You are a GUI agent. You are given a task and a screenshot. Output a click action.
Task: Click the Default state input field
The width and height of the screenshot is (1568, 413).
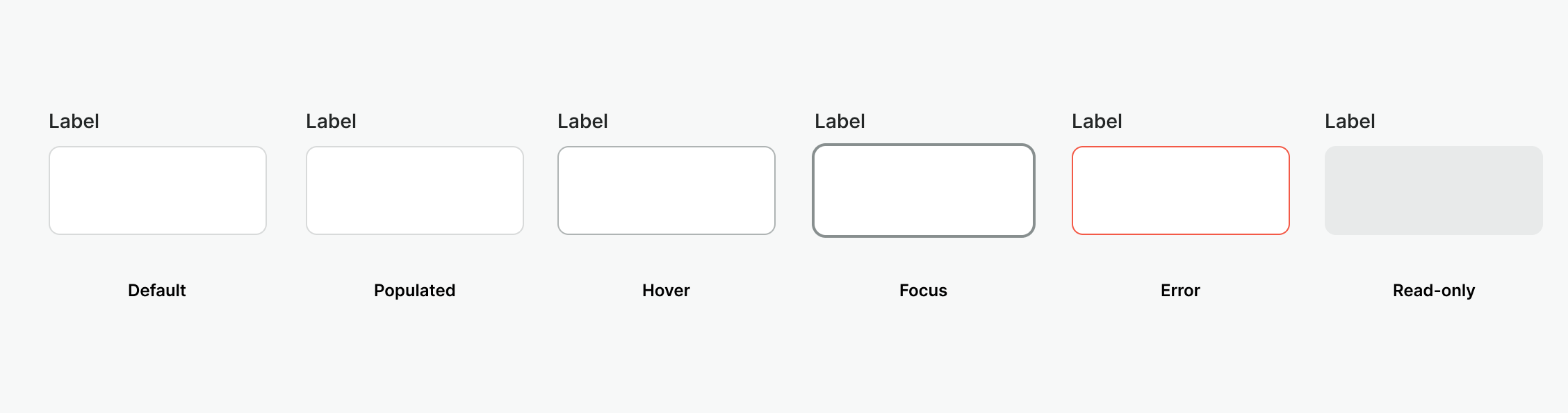click(x=158, y=191)
